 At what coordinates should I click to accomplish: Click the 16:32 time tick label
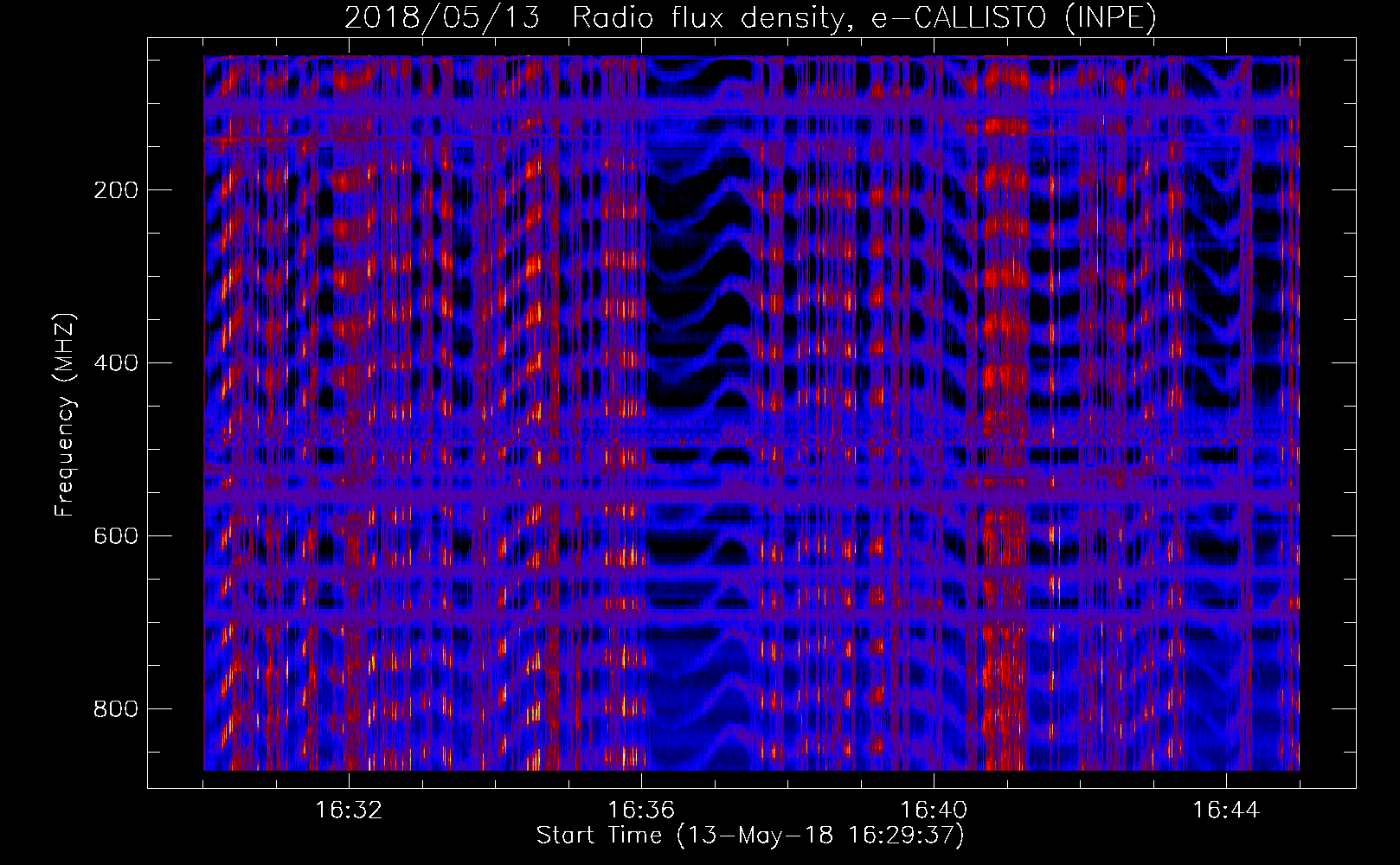[349, 811]
